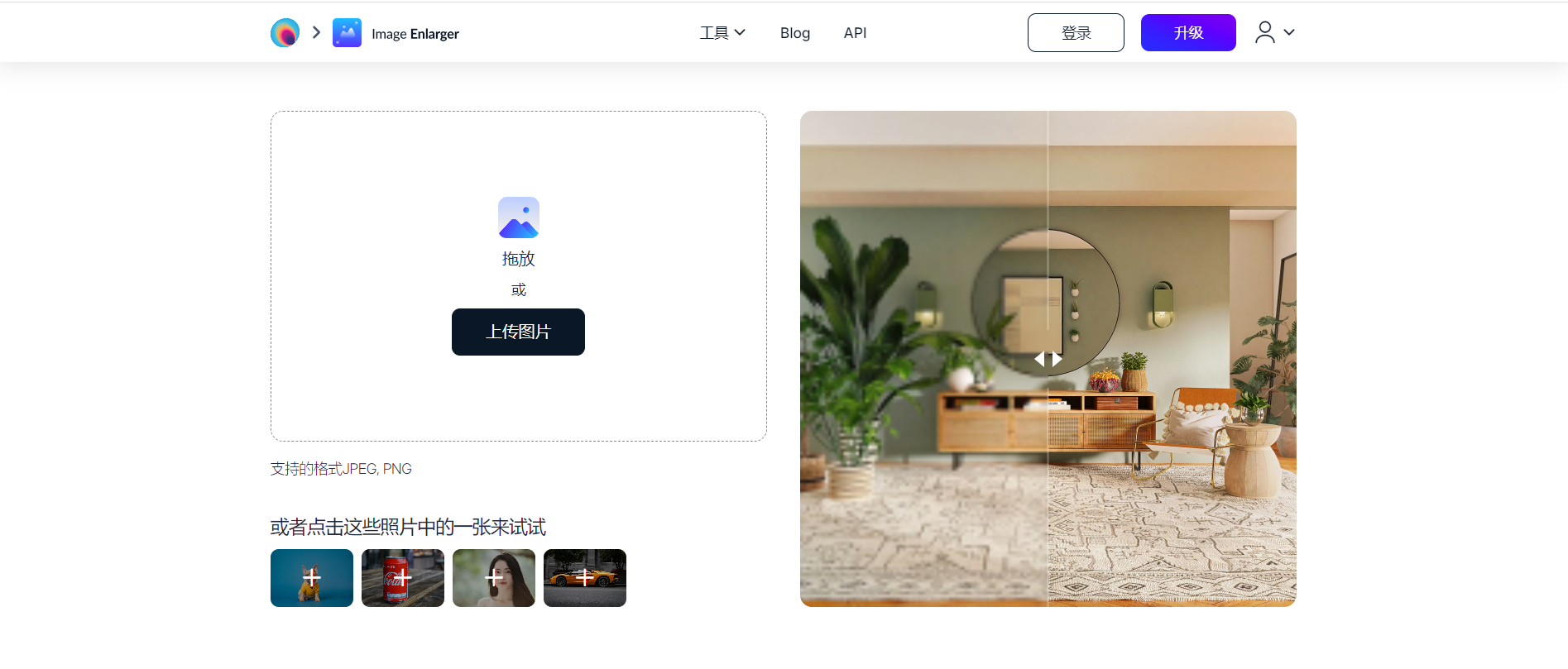Click the 登录 login button

tap(1076, 32)
